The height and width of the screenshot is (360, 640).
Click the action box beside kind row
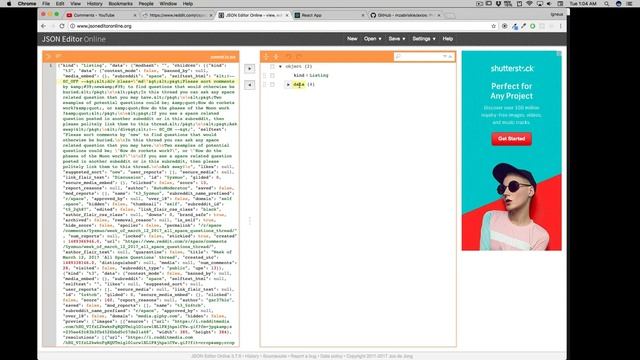[x=272, y=76]
